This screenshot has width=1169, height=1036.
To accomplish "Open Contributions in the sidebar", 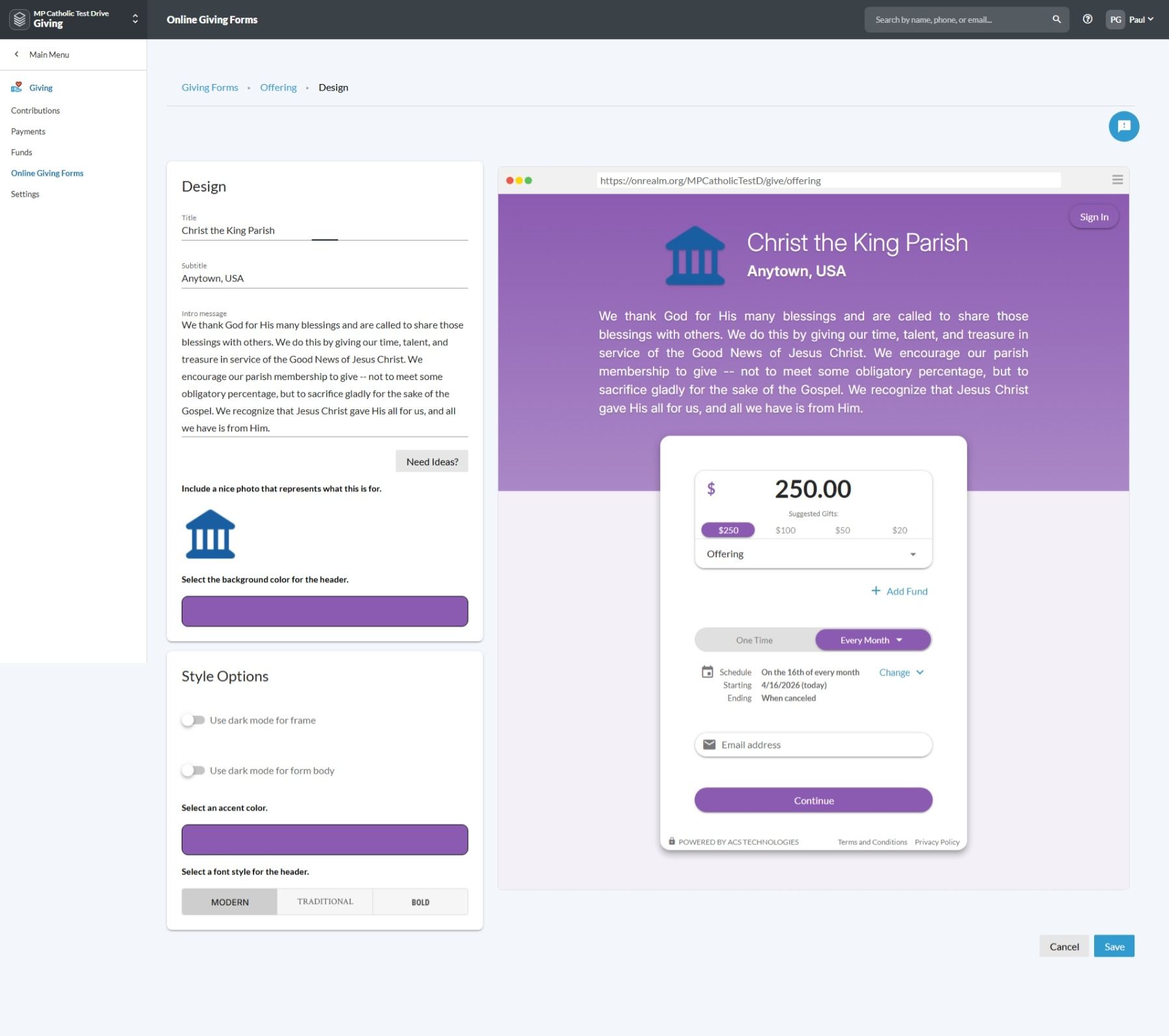I will pyautogui.click(x=35, y=111).
